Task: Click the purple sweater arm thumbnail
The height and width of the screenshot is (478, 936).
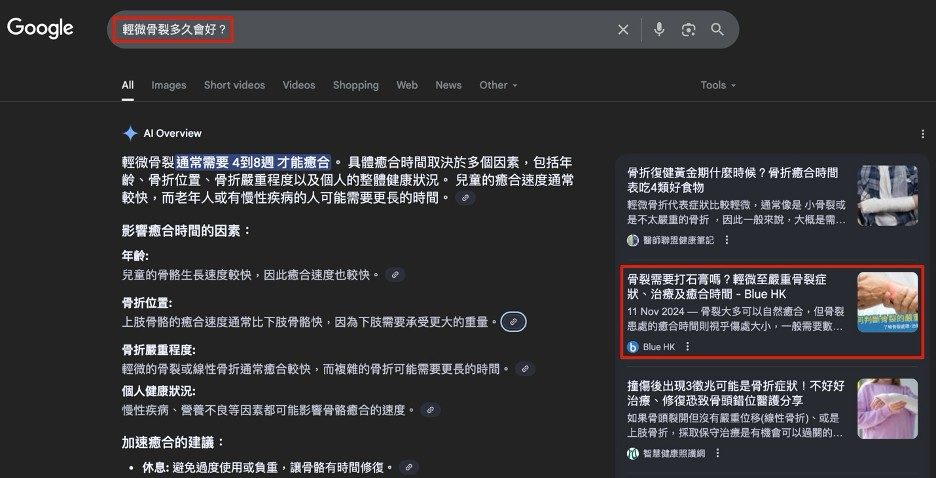Action: click(888, 409)
